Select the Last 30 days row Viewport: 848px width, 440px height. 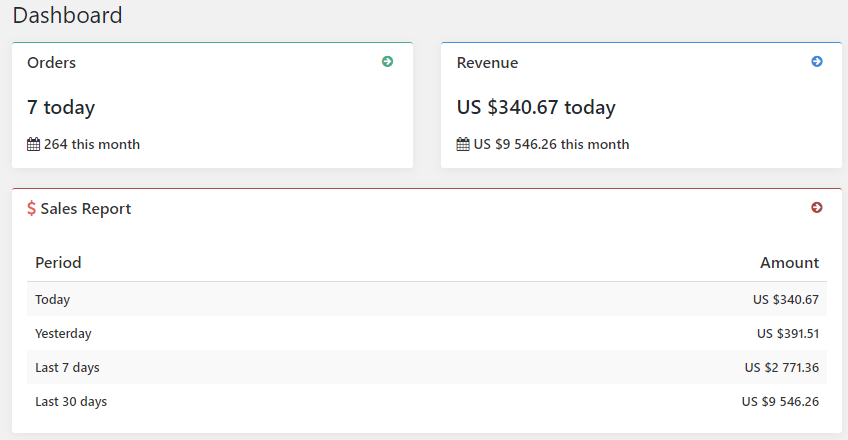(x=427, y=402)
